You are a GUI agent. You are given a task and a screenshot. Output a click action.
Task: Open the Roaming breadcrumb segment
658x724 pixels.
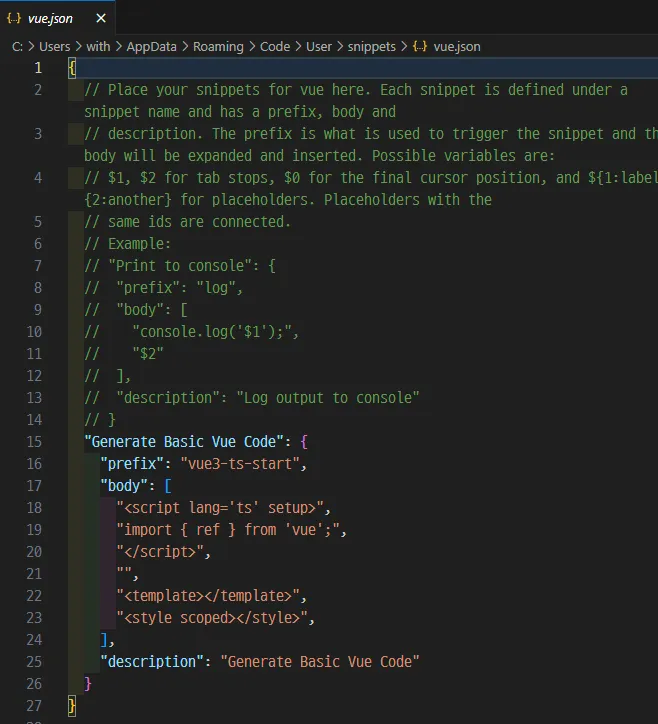218,47
